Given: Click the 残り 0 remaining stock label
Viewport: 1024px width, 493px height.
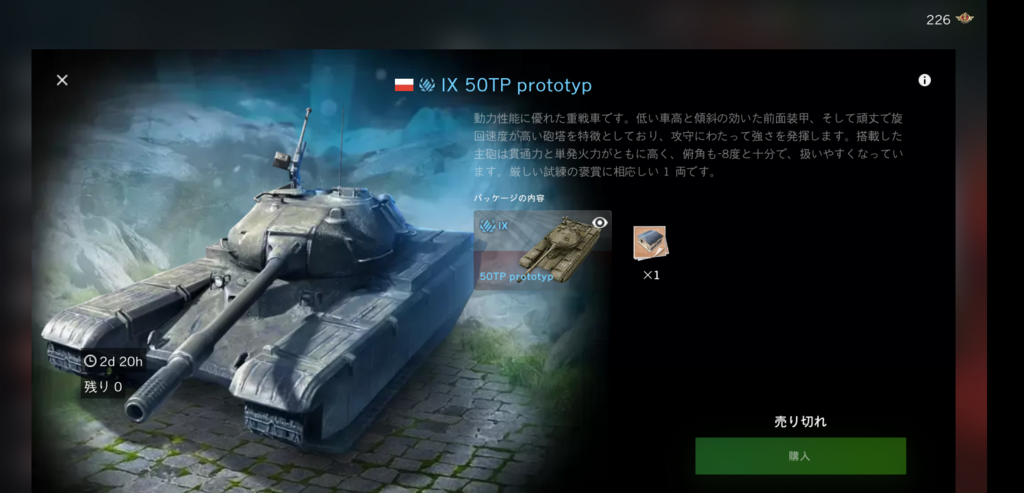Looking at the screenshot, I should click(x=103, y=387).
